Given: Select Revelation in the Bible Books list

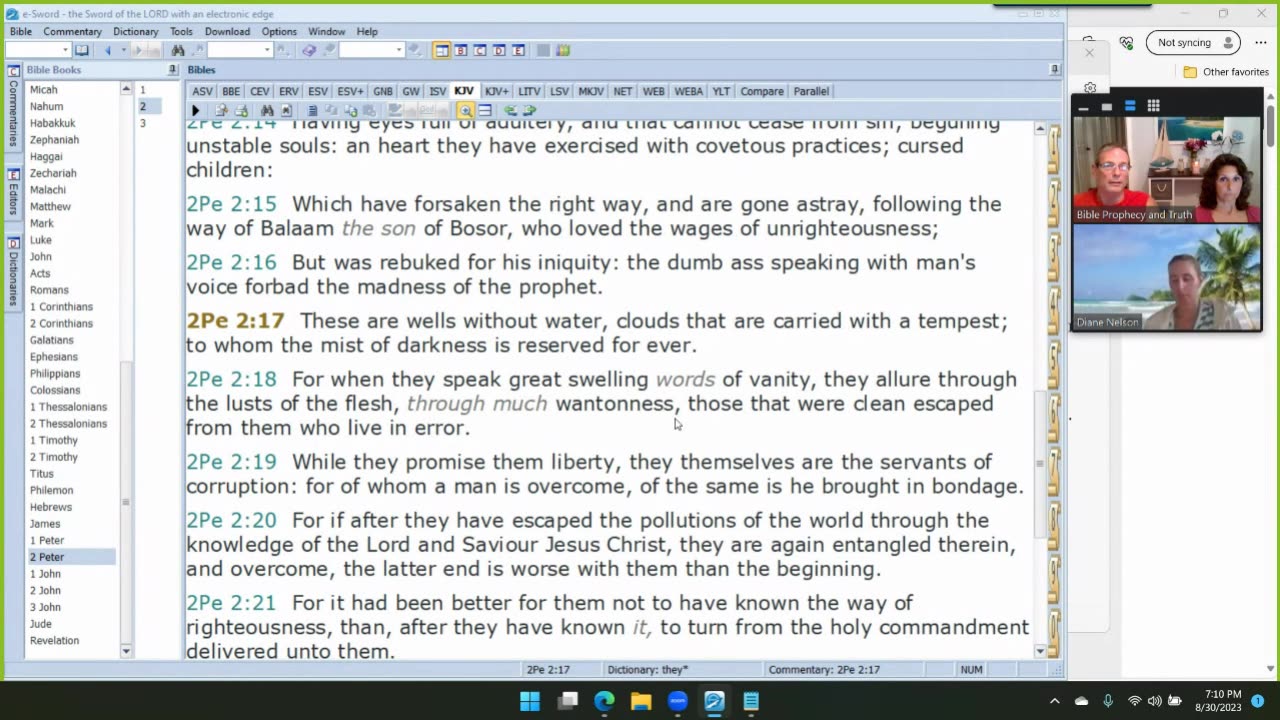Looking at the screenshot, I should tap(54, 640).
